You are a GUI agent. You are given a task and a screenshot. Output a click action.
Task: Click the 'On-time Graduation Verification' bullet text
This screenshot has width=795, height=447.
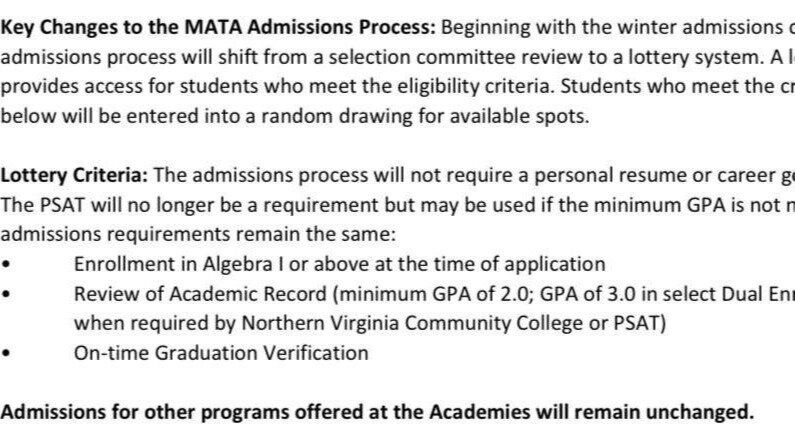click(x=221, y=352)
